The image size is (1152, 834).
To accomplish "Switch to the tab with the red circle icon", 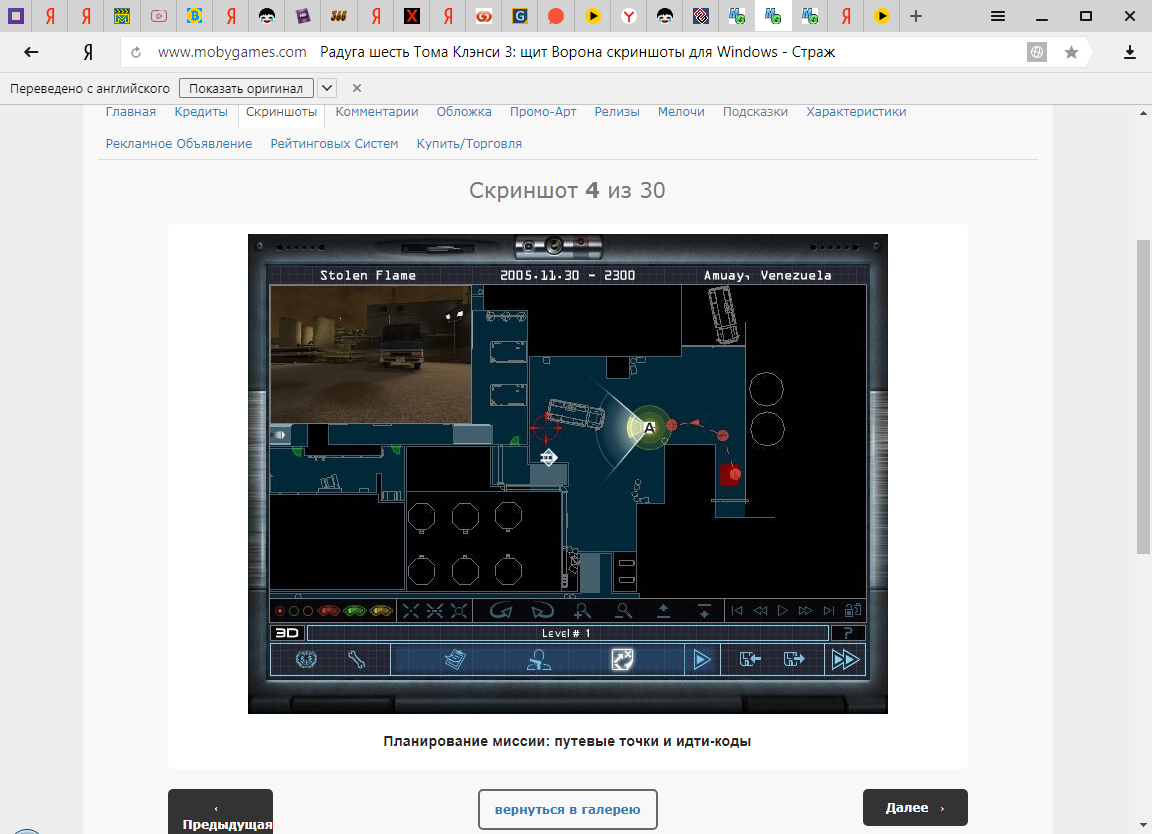I will click(556, 15).
